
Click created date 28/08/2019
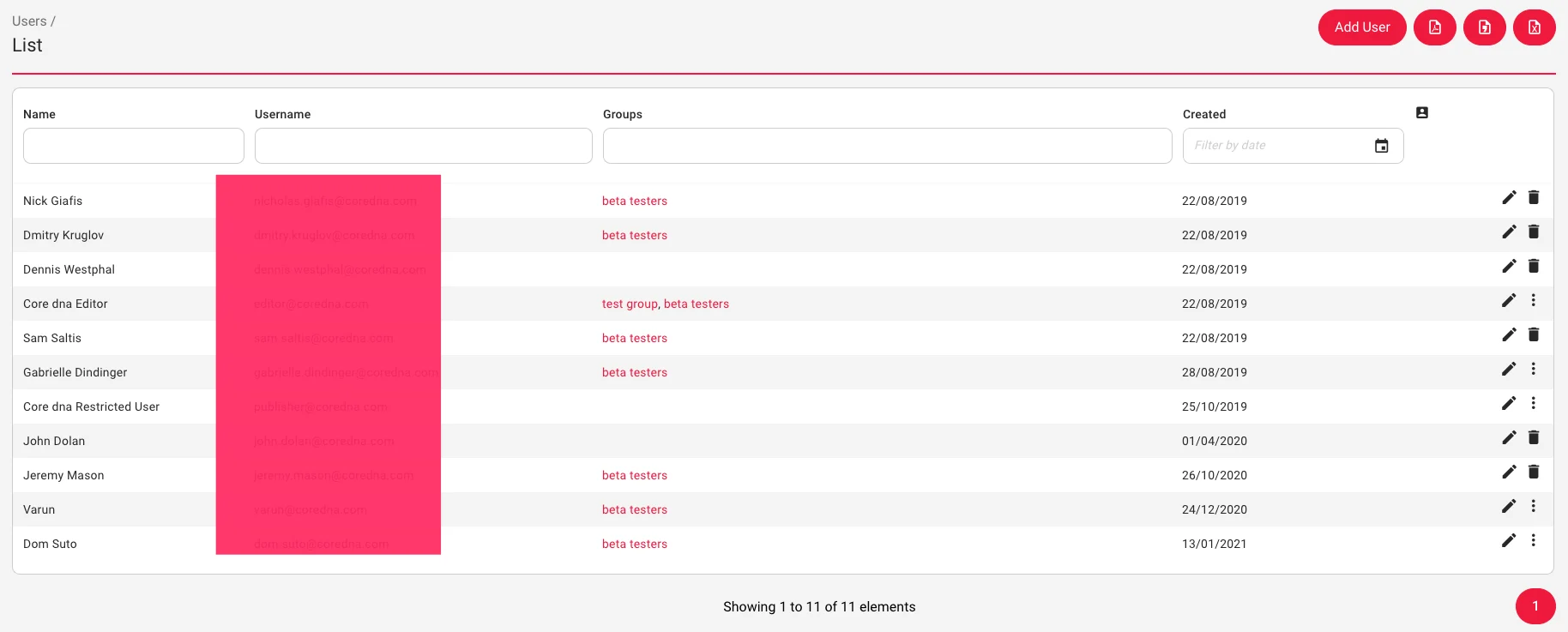pos(1215,372)
